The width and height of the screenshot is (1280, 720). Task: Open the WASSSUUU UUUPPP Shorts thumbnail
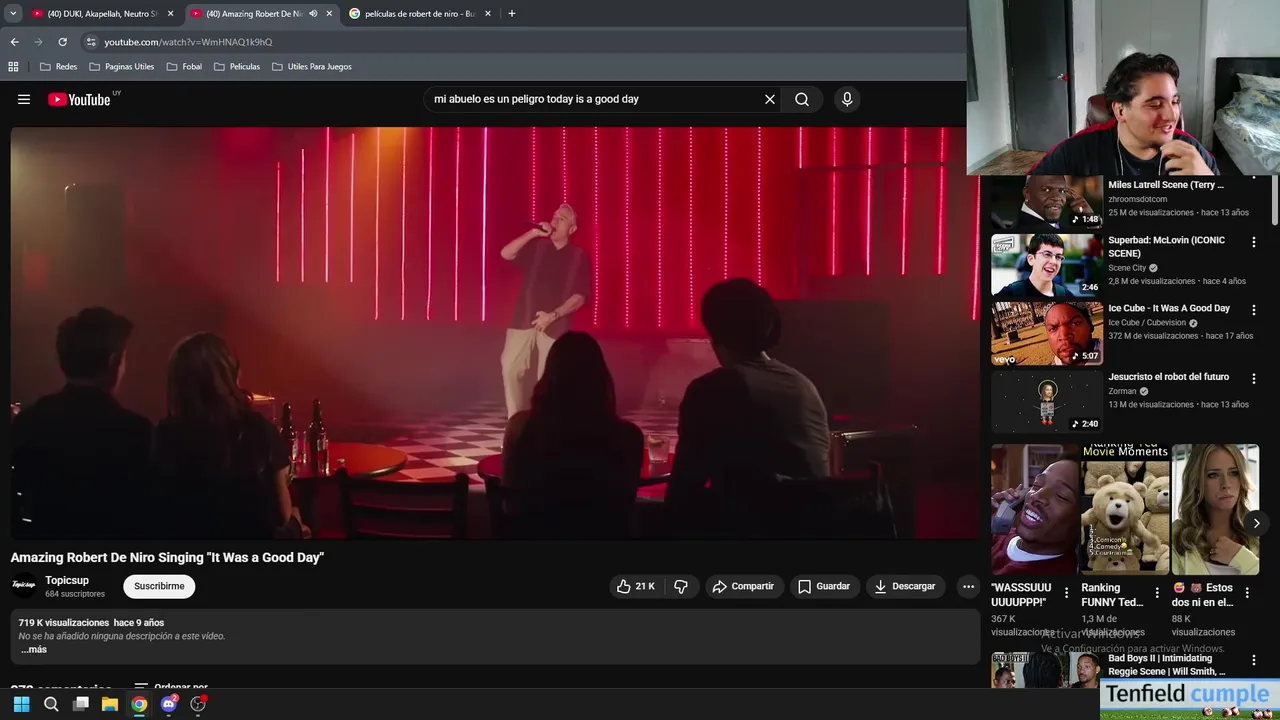coord(1034,510)
